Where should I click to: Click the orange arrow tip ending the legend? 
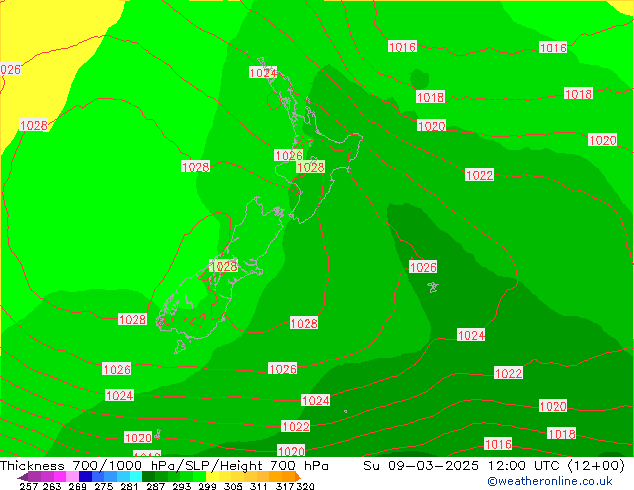(x=298, y=476)
